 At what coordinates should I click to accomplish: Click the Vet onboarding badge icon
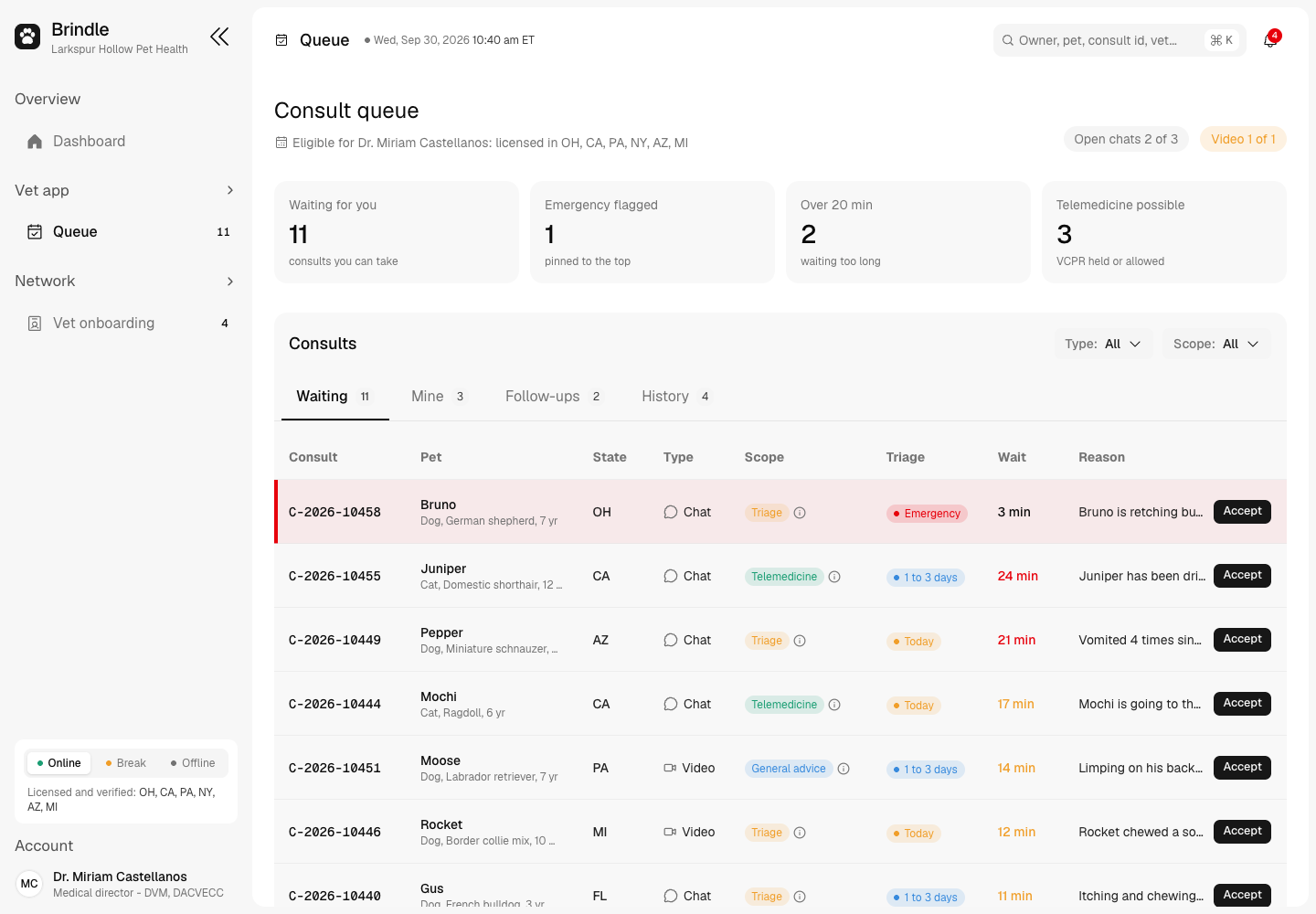(x=35, y=324)
